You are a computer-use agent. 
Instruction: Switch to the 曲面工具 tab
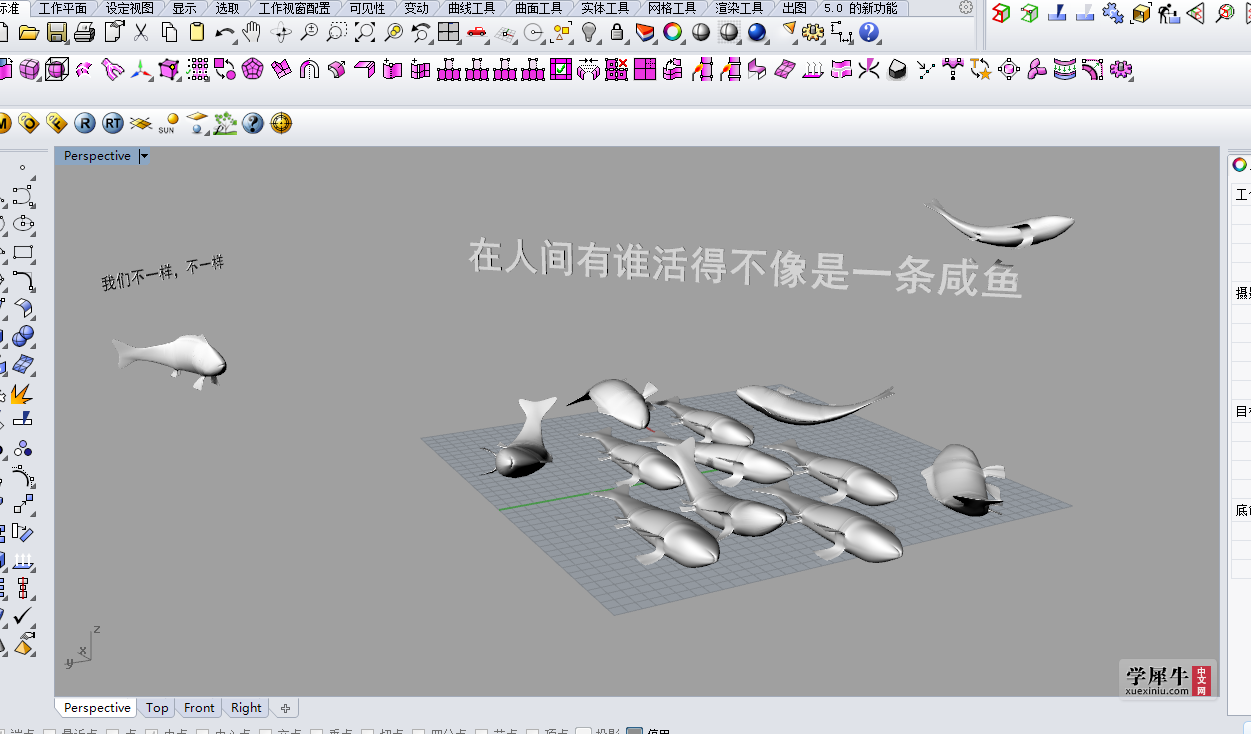pyautogui.click(x=538, y=8)
